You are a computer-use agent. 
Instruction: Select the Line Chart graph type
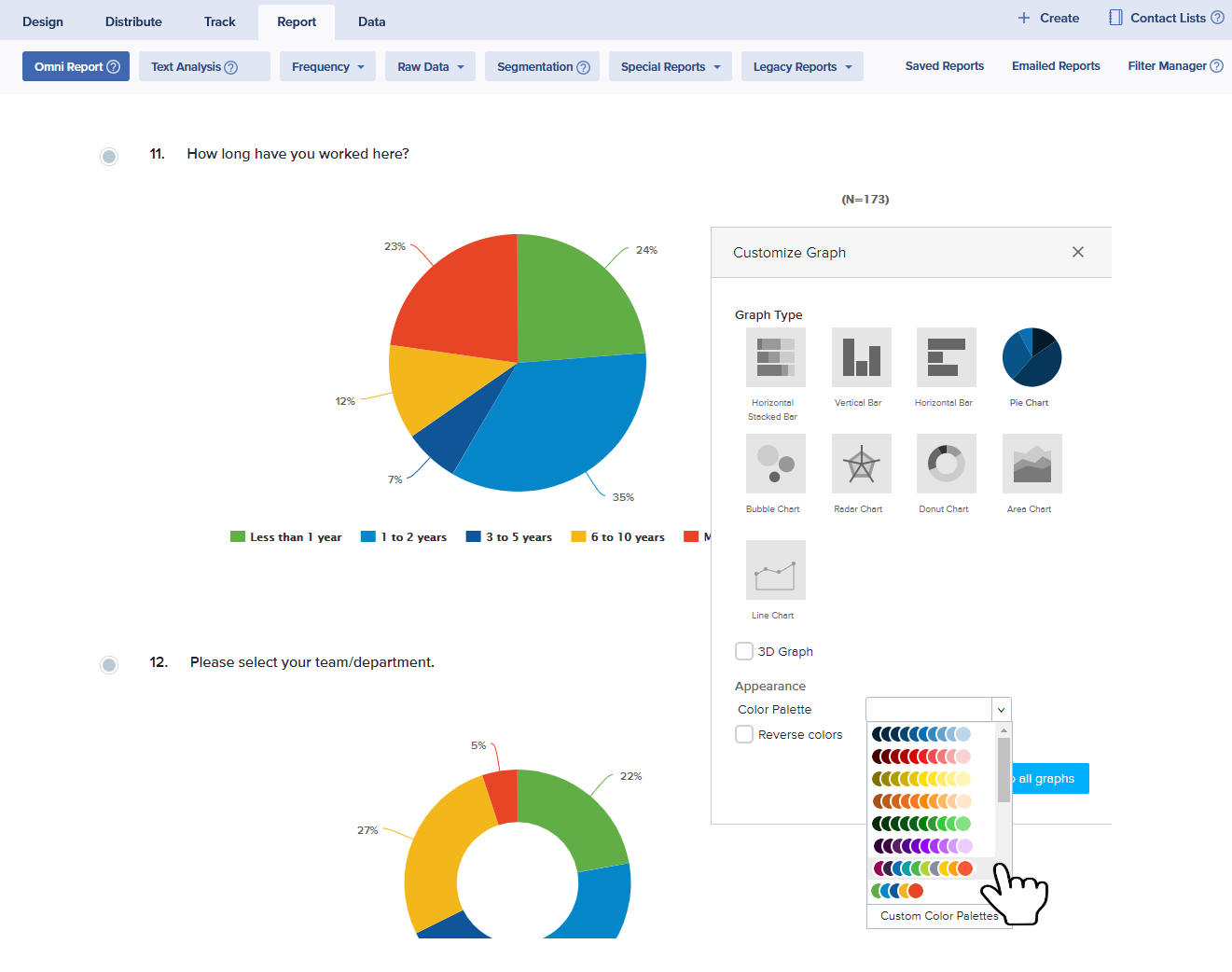point(775,570)
